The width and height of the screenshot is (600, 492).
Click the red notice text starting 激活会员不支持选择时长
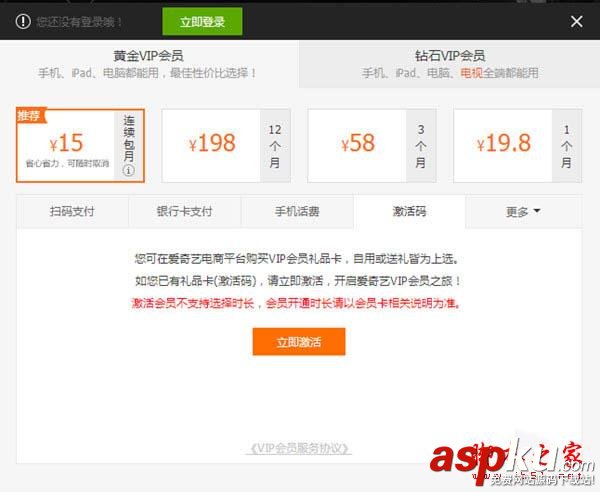point(296,303)
